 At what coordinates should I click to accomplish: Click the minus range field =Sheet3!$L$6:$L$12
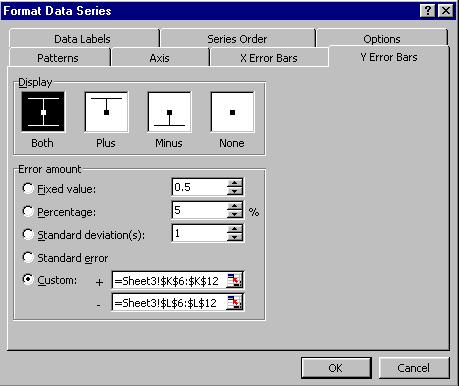170,303
